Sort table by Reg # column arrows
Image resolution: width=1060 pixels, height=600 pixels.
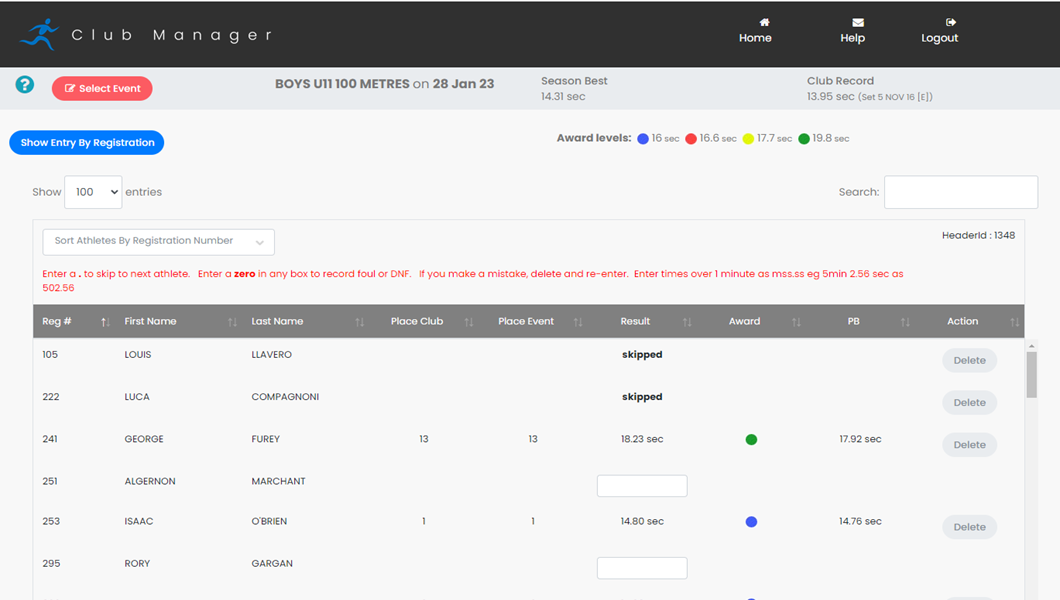[x=105, y=322]
